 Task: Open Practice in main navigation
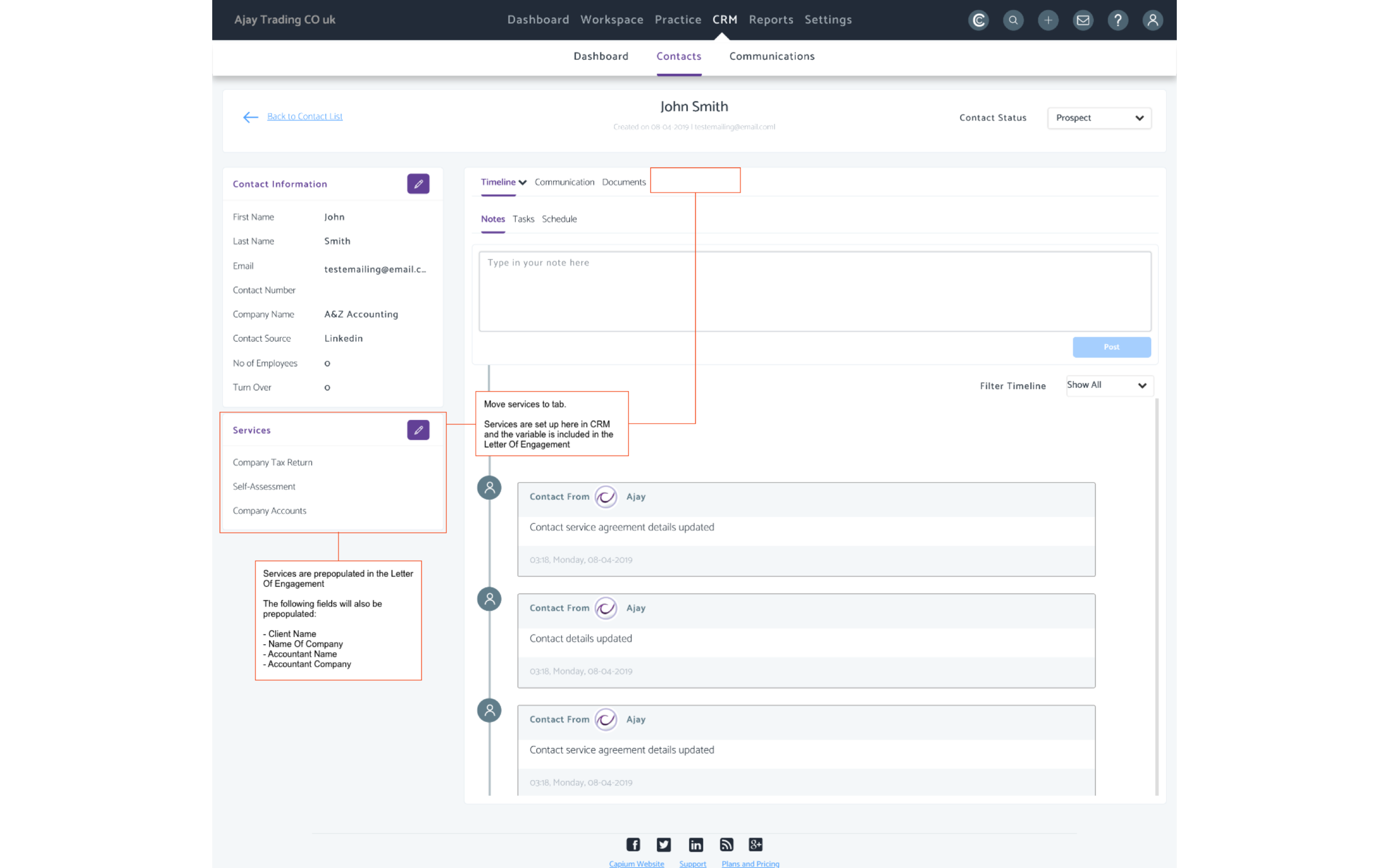[678, 19]
